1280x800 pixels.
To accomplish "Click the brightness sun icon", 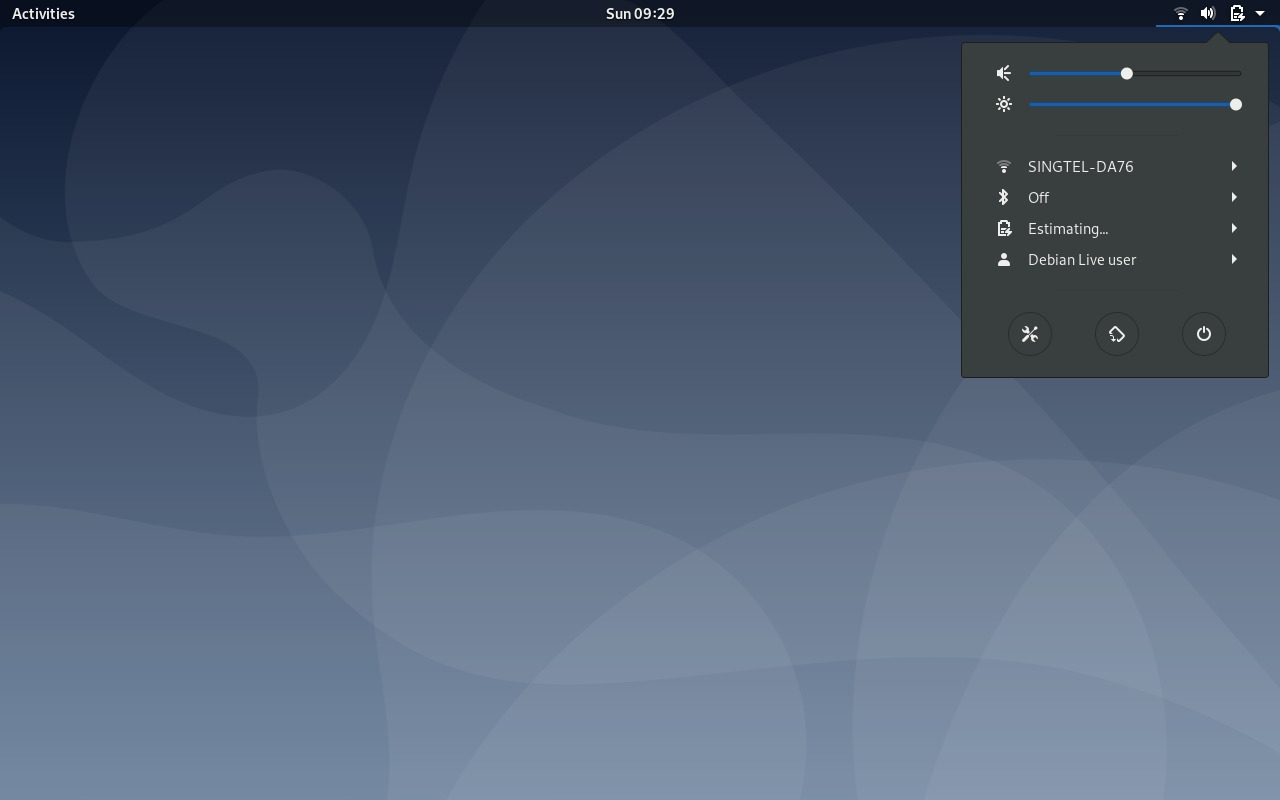I will [x=1004, y=104].
